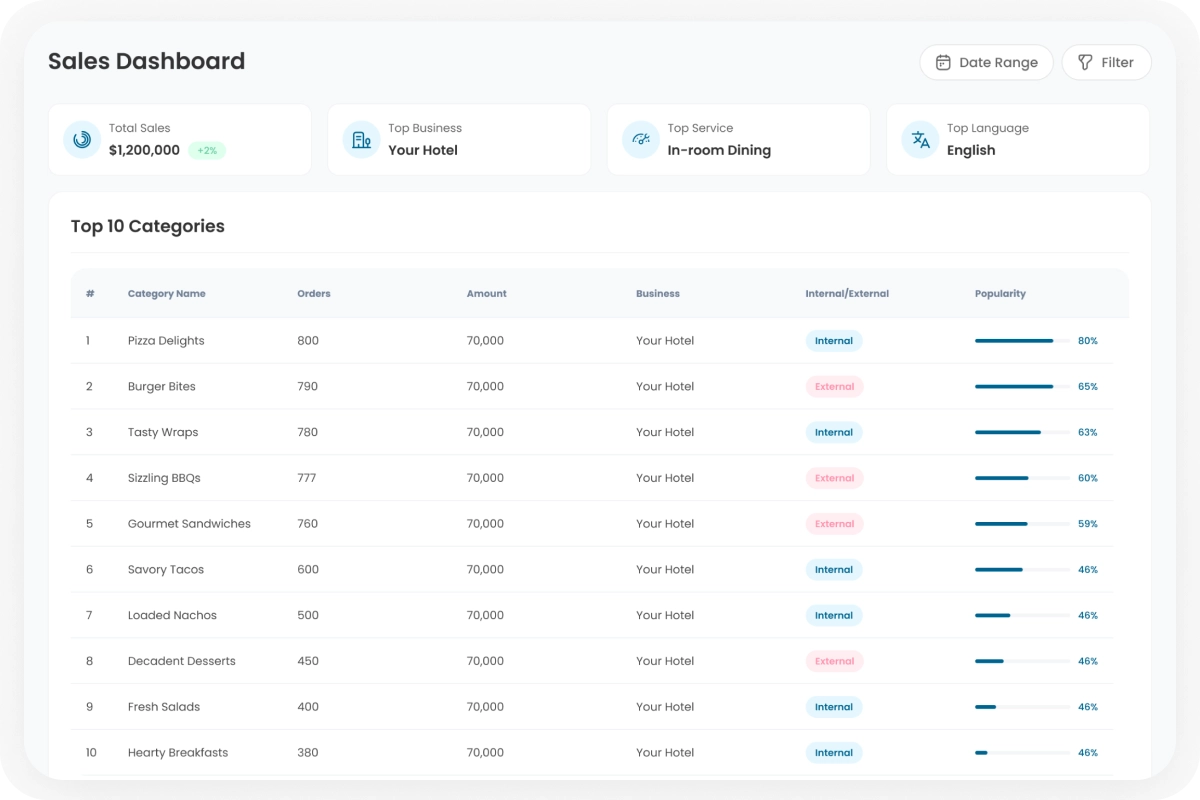This screenshot has width=1200, height=800.
Task: Click the Top Service gauge icon
Action: [640, 140]
